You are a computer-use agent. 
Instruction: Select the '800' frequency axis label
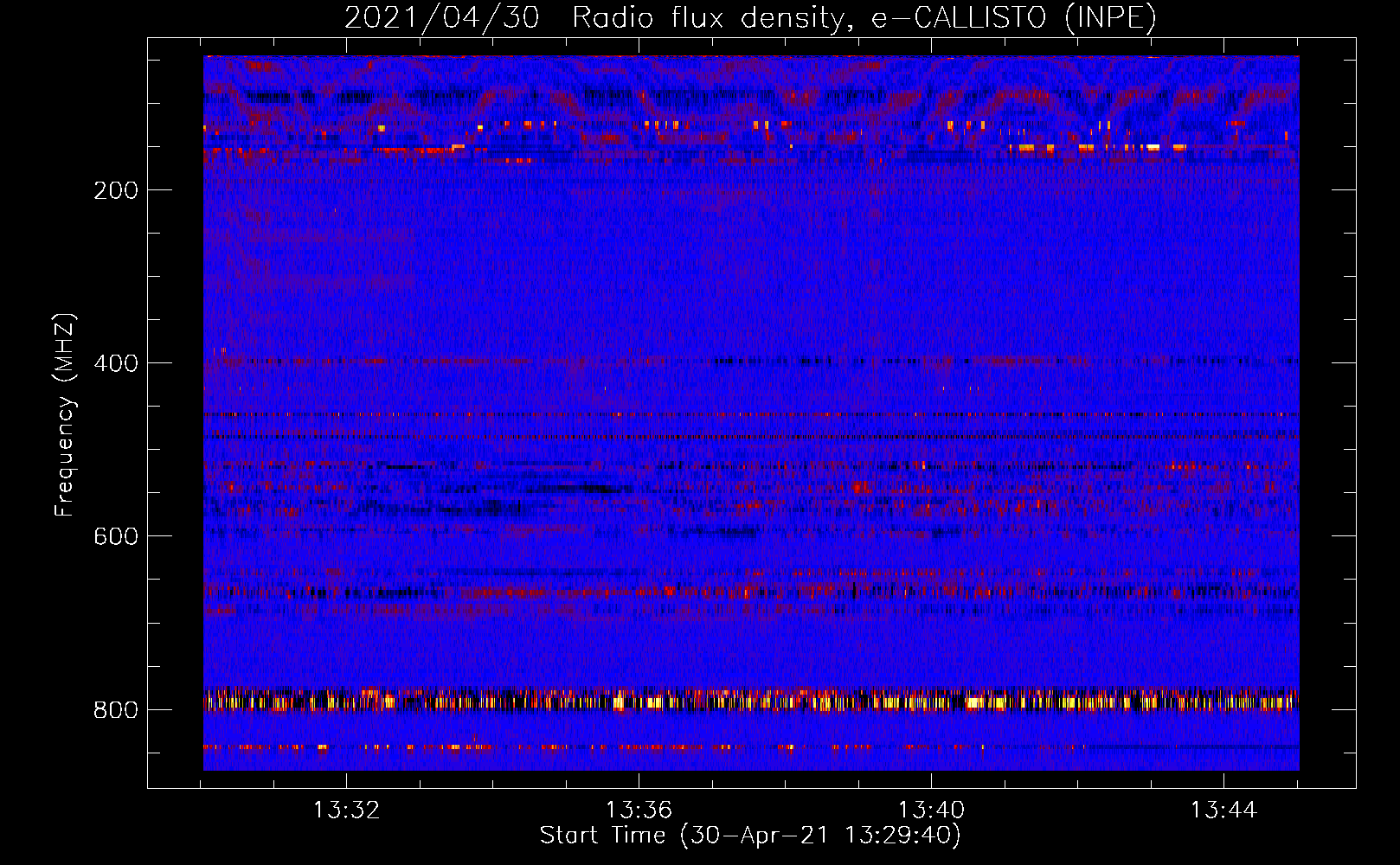click(x=116, y=710)
